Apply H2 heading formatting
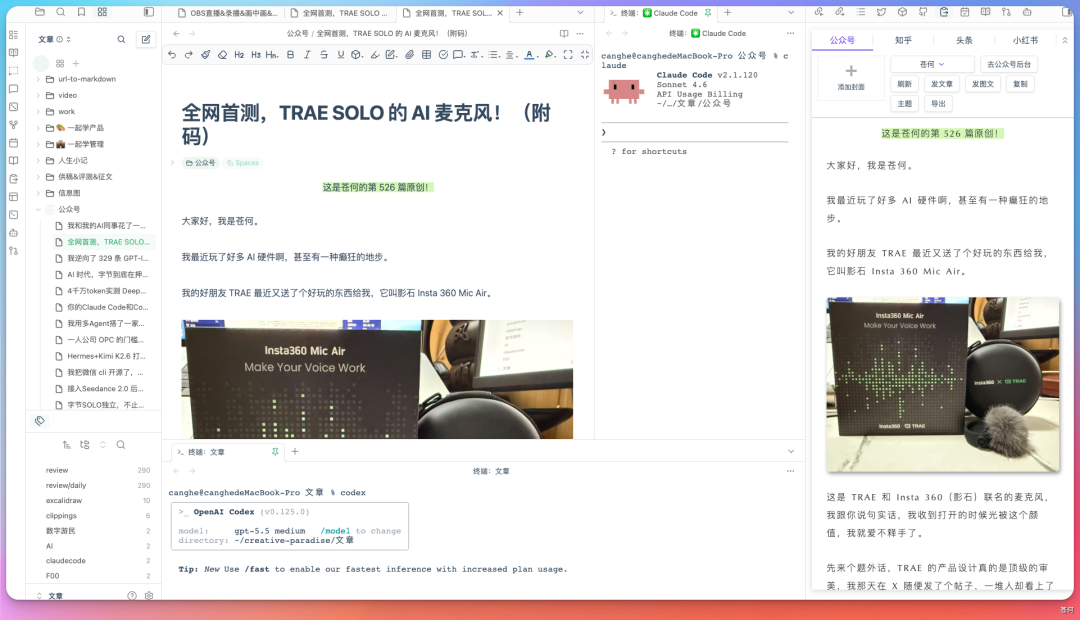The image size is (1080, 620). pyautogui.click(x=238, y=55)
